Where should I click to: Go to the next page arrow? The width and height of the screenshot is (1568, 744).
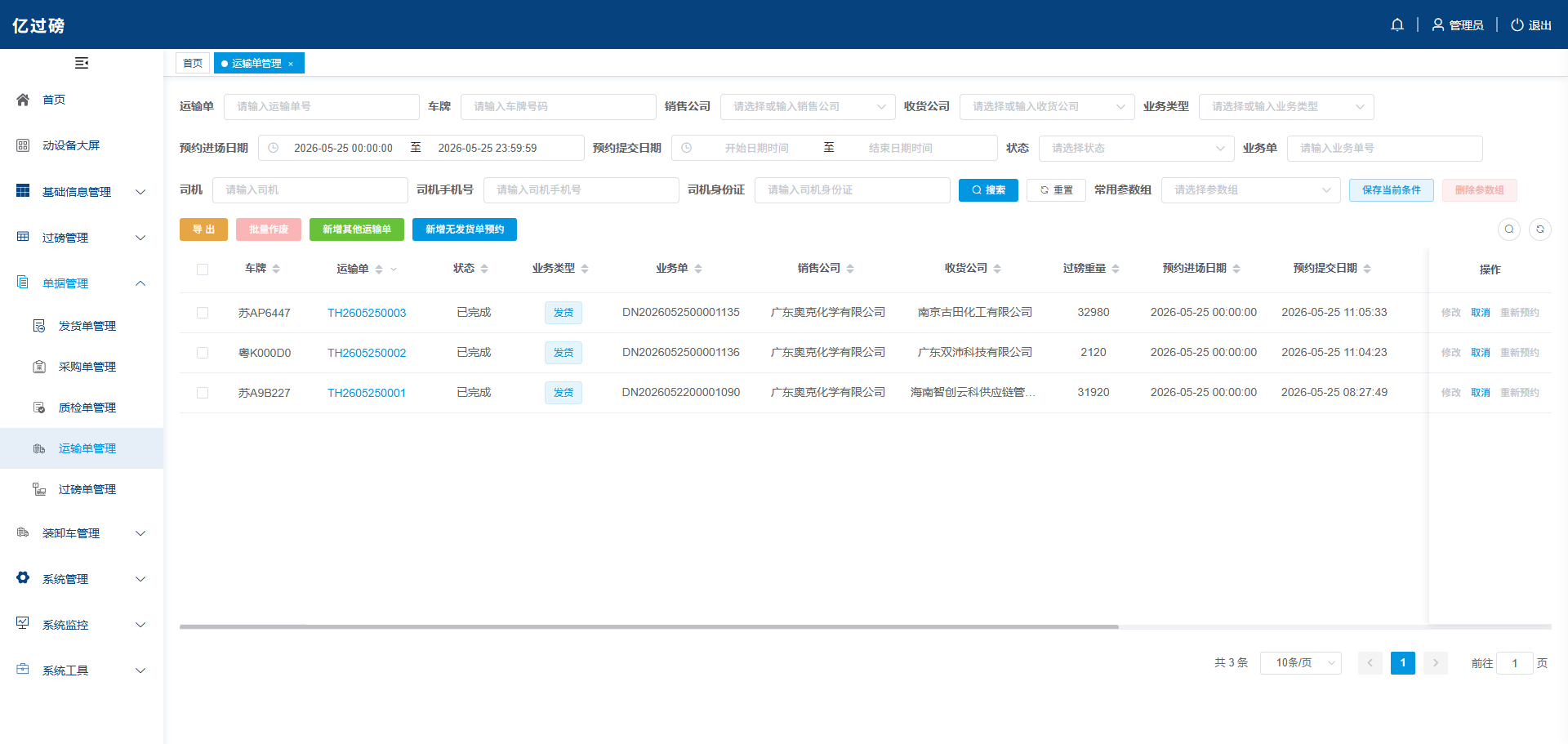tap(1436, 663)
